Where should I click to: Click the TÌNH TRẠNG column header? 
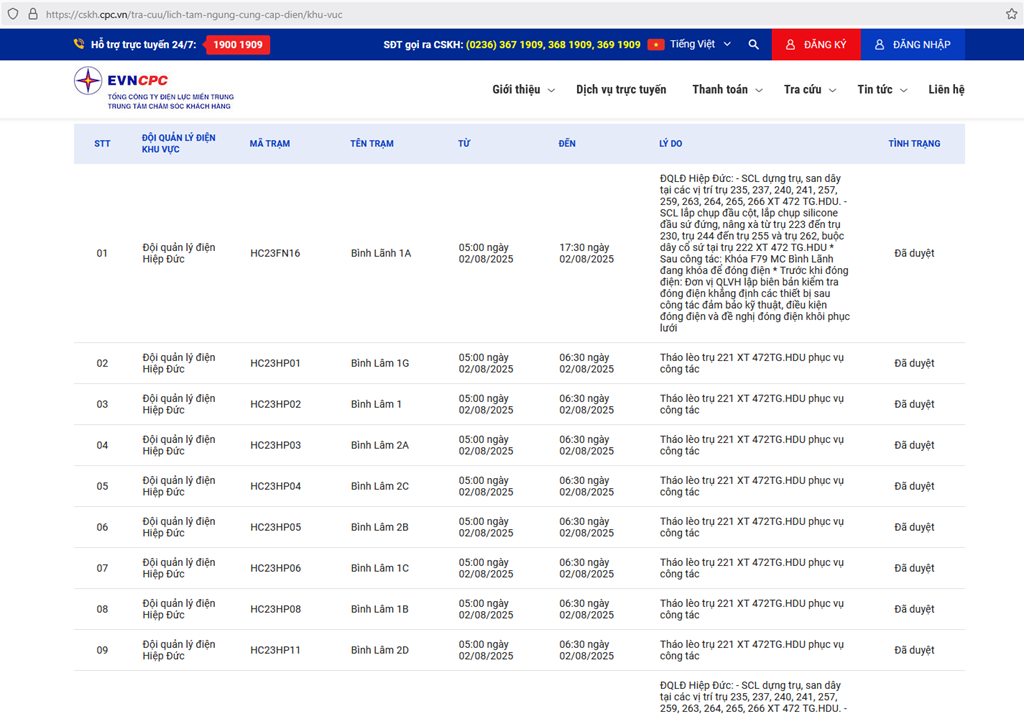click(914, 144)
